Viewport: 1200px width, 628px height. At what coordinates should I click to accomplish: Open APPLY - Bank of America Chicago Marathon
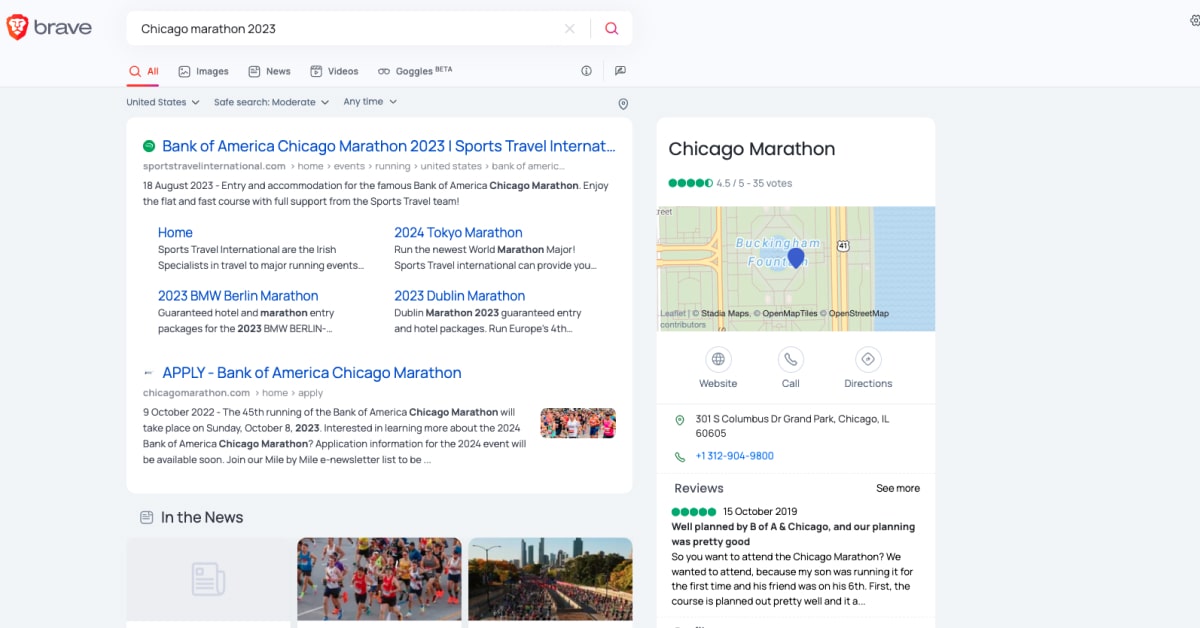pyautogui.click(x=311, y=373)
